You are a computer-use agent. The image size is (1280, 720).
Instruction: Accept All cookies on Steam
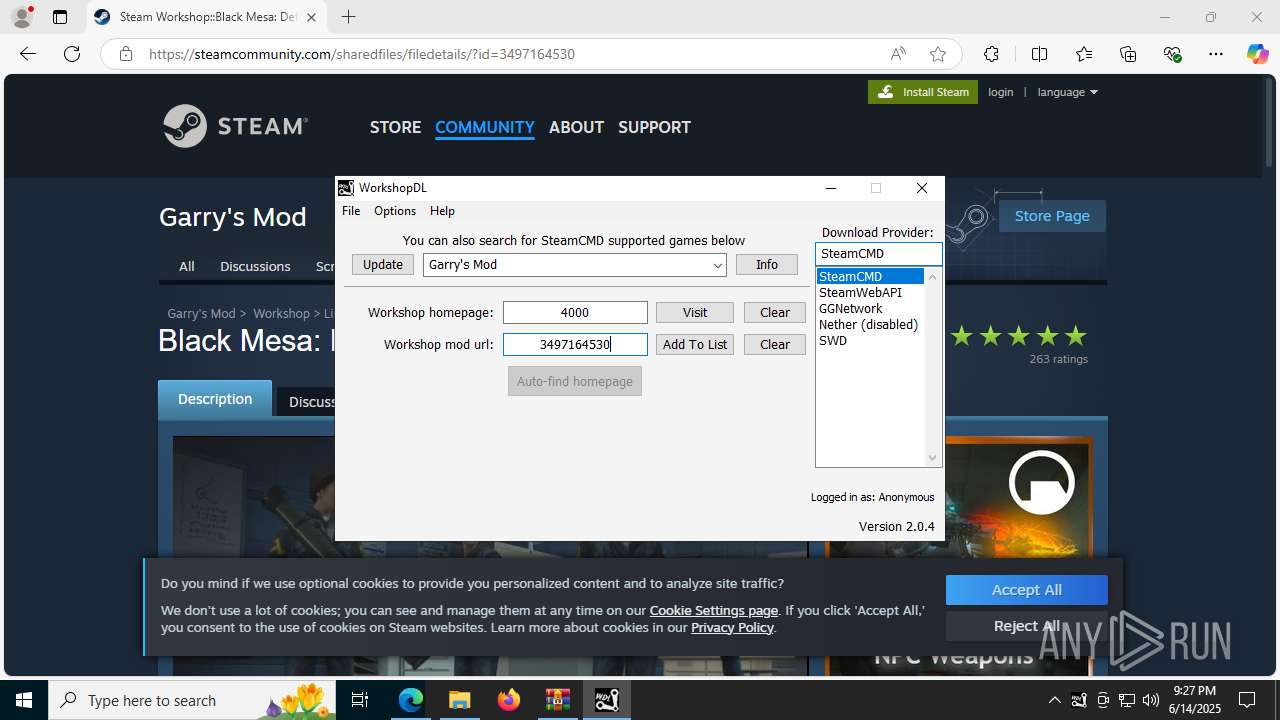[1026, 590]
